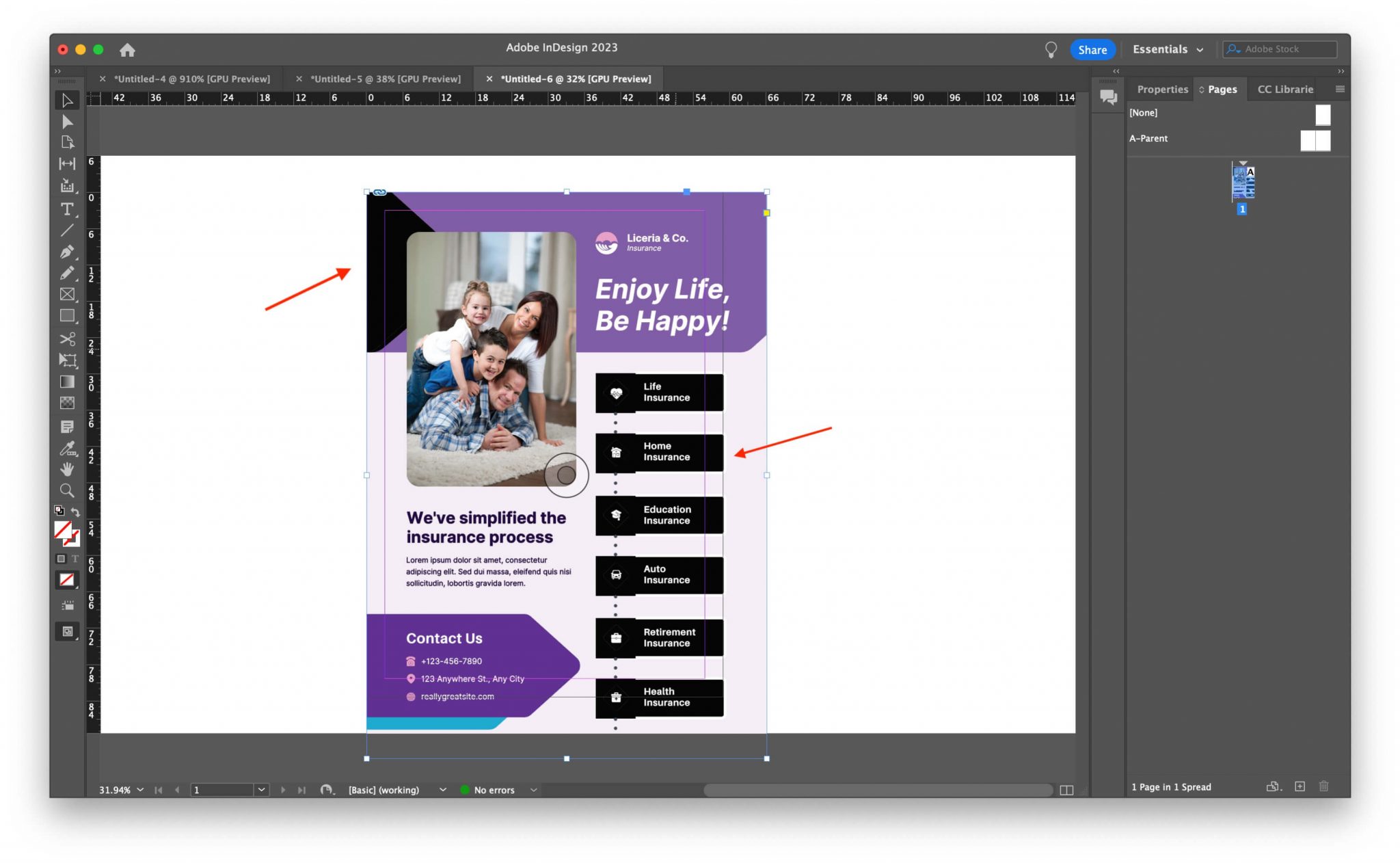The image size is (1400, 863).
Task: Choose the Rectangle tool
Action: click(x=66, y=315)
